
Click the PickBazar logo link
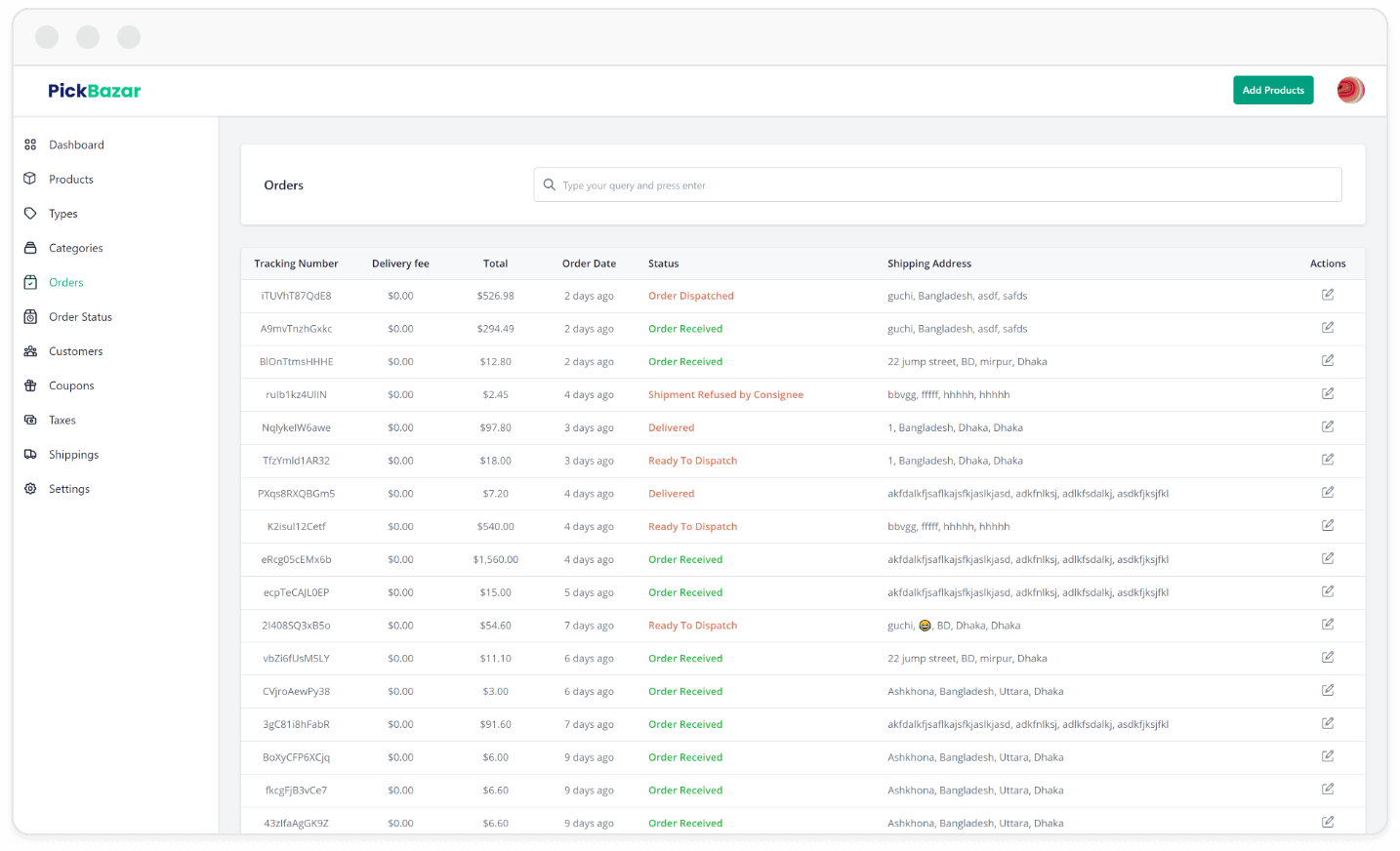click(x=95, y=91)
